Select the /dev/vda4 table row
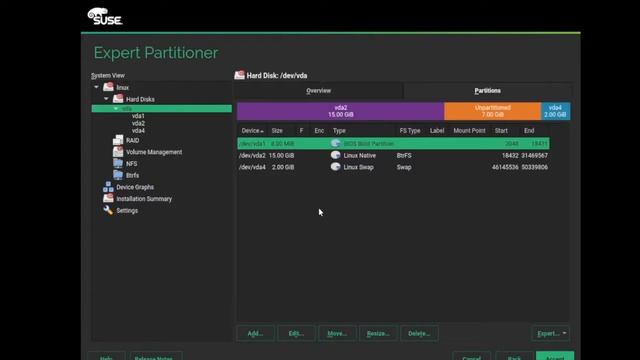Screen dimensions: 640x360 (x=393, y=167)
